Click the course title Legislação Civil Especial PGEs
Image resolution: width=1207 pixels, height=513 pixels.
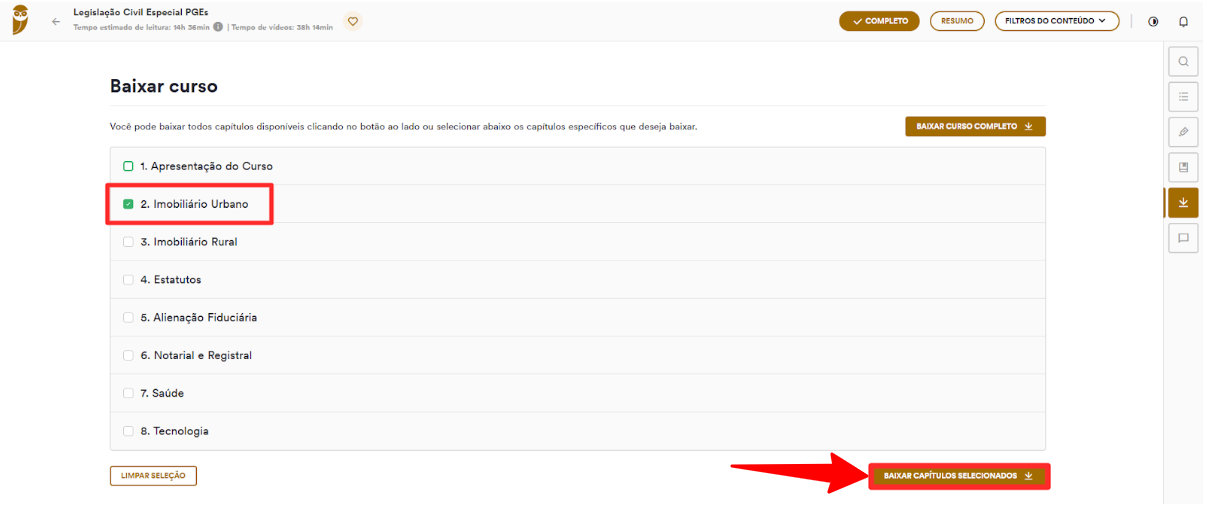[140, 12]
